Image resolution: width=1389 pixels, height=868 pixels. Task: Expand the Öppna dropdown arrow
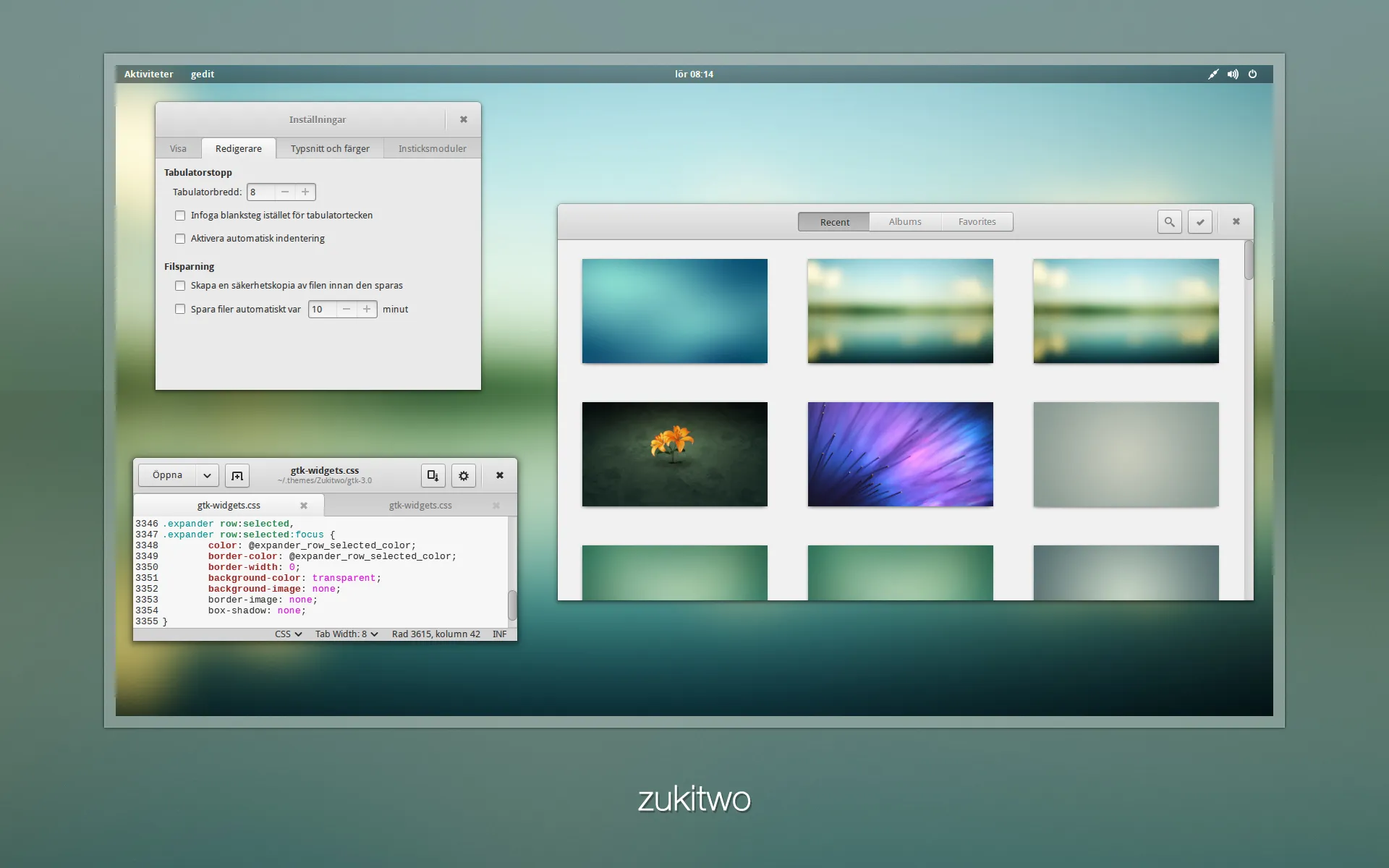(x=207, y=475)
